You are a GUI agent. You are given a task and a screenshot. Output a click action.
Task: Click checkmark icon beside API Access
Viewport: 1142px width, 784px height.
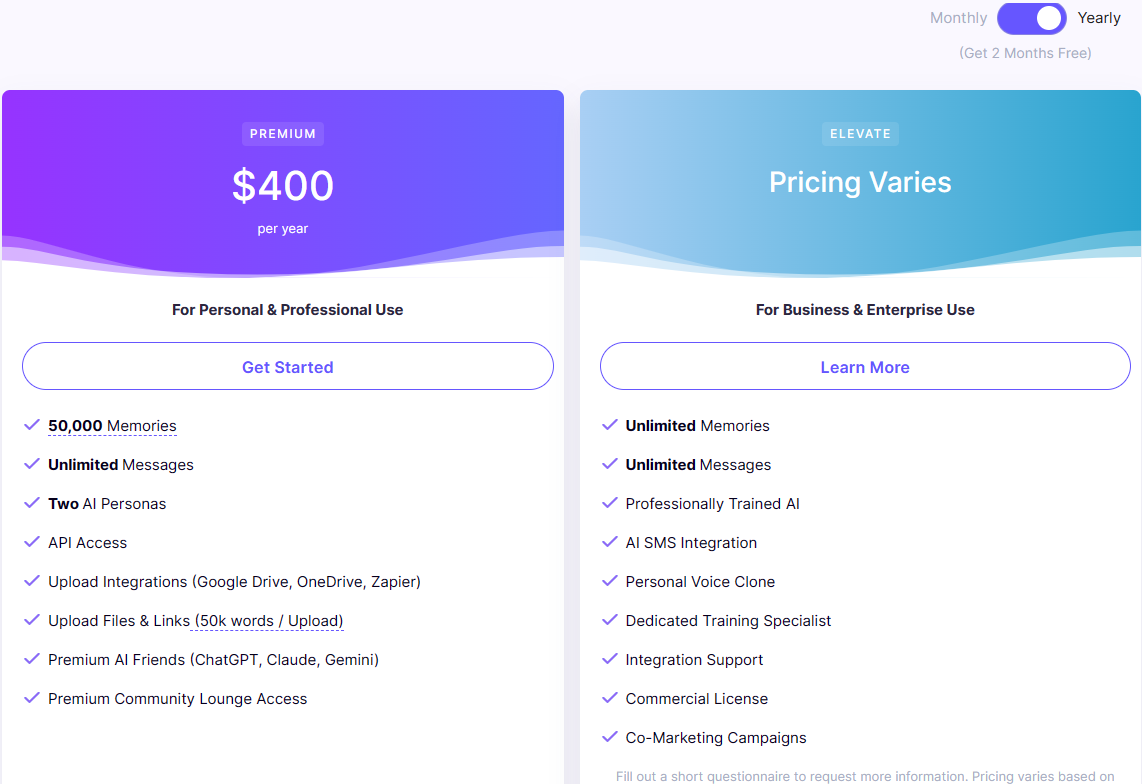tap(32, 542)
